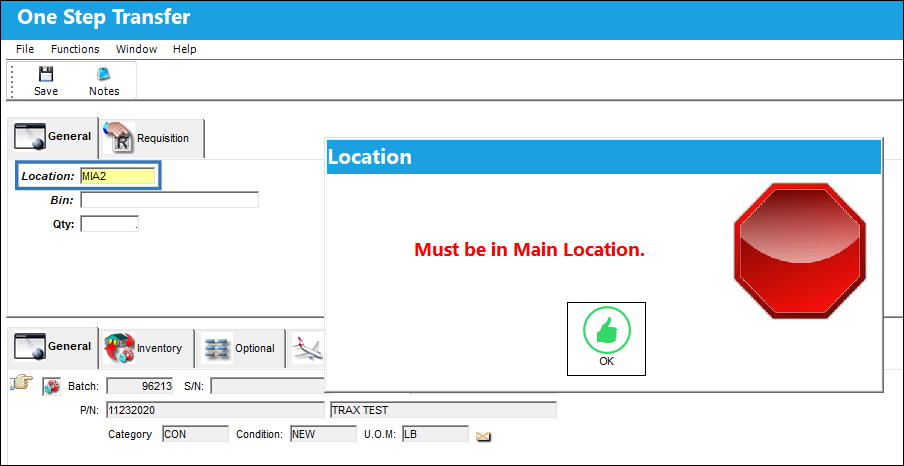Click the envelope icon beside U.O.M

click(x=483, y=437)
